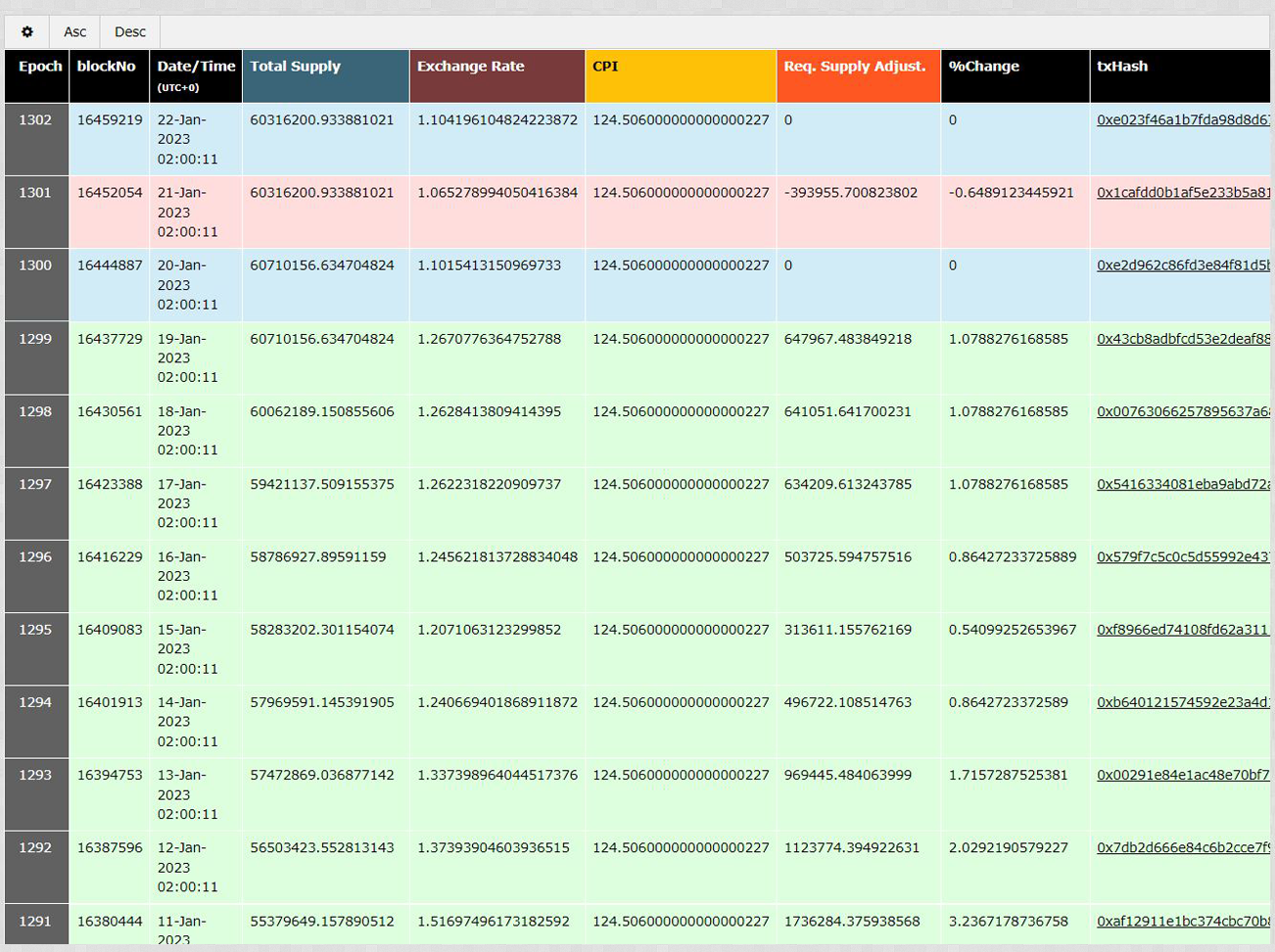1275x952 pixels.
Task: Sort table with Asc button
Action: tap(74, 31)
